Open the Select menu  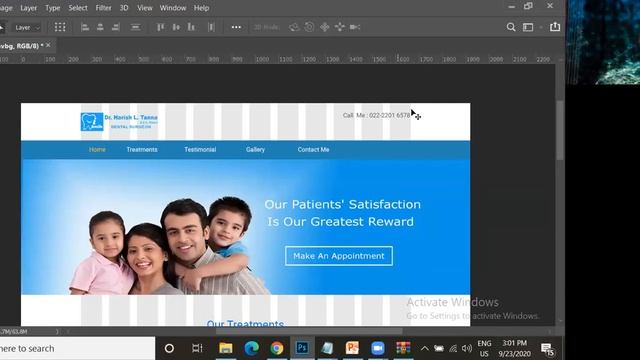(x=78, y=8)
